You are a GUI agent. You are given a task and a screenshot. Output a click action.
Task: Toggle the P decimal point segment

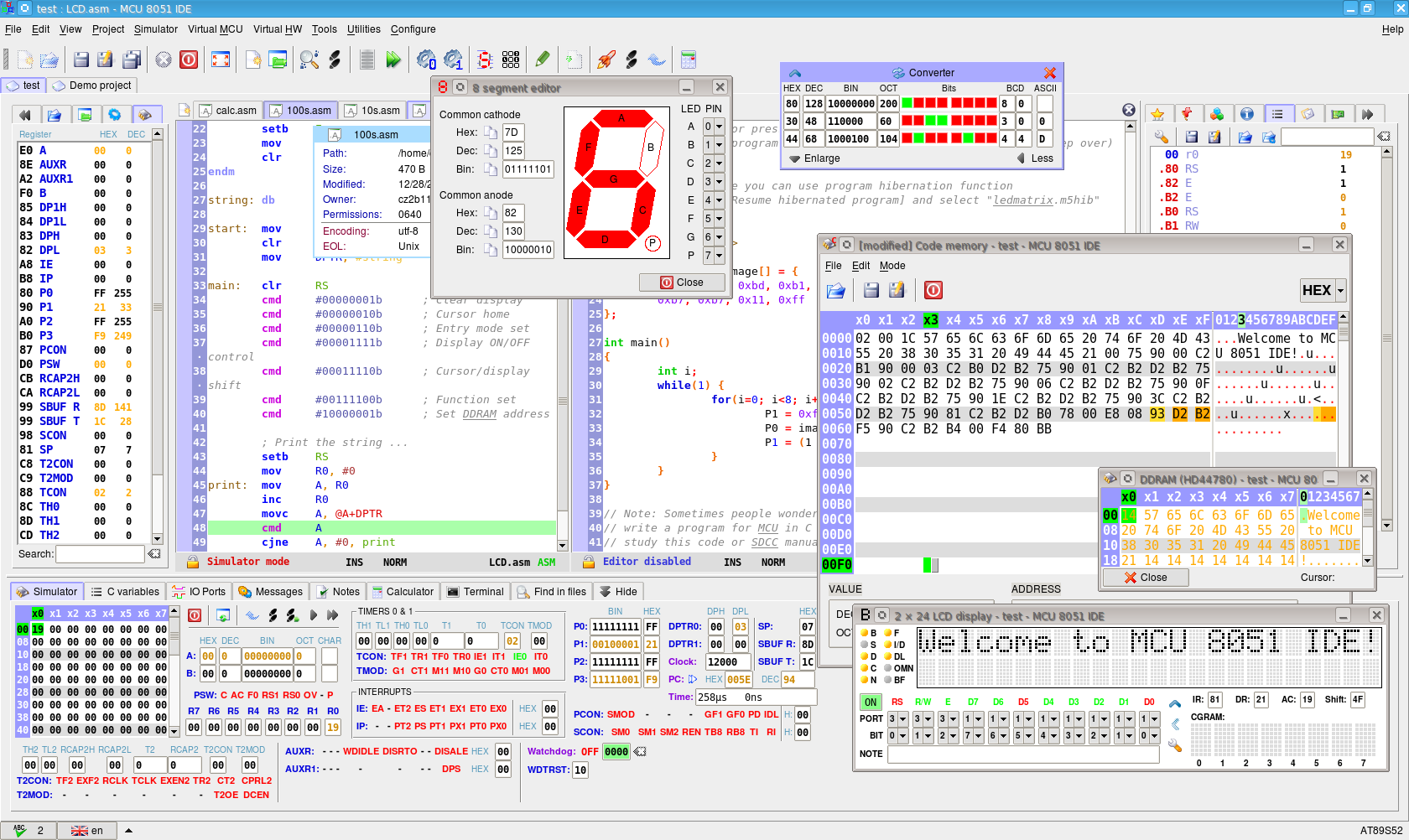tap(653, 243)
